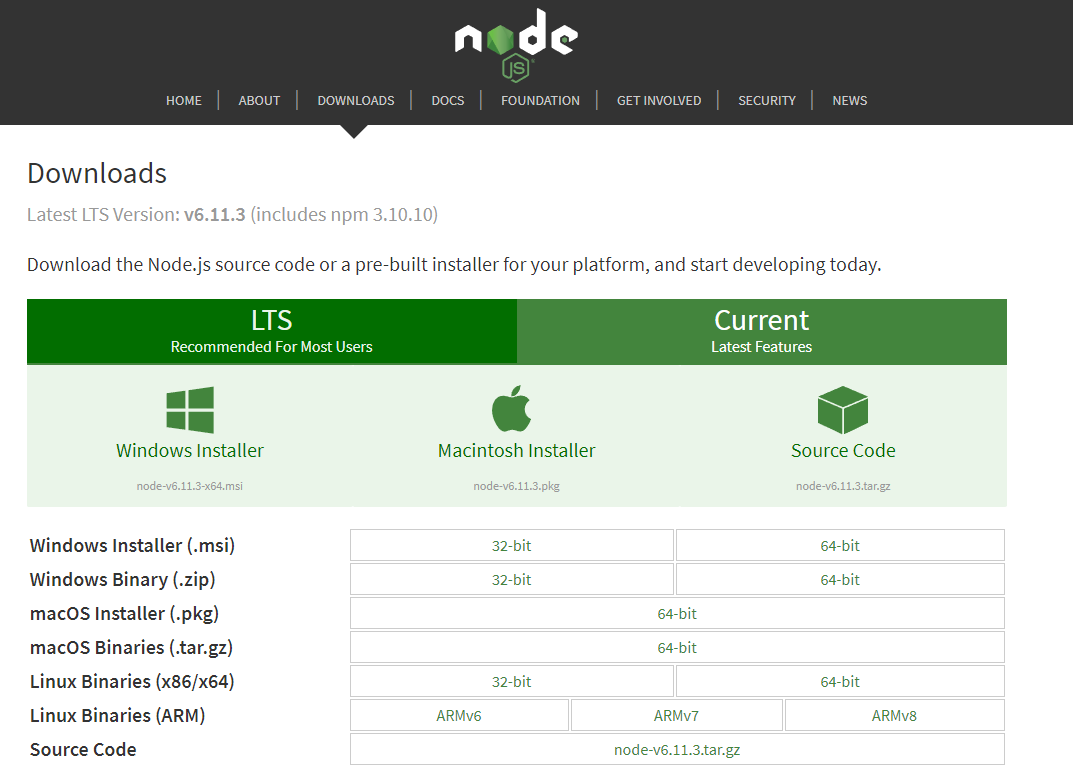This screenshot has width=1073, height=771.
Task: Download node-v6.11.3.tar.gz in Source Code row
Action: [x=677, y=750]
